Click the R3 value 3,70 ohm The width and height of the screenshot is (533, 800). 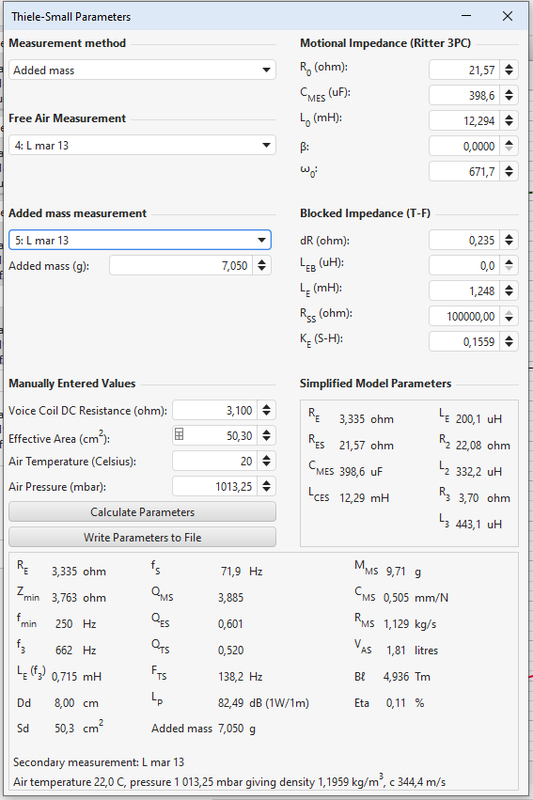[x=484, y=498]
